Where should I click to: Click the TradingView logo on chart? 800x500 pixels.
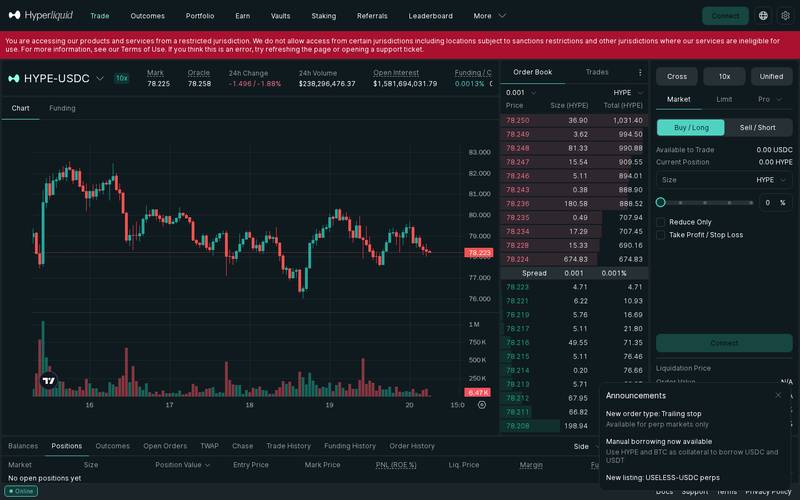(49, 381)
